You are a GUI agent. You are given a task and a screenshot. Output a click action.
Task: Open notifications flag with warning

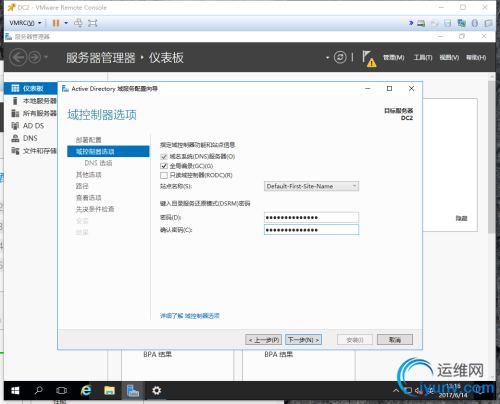pos(369,58)
